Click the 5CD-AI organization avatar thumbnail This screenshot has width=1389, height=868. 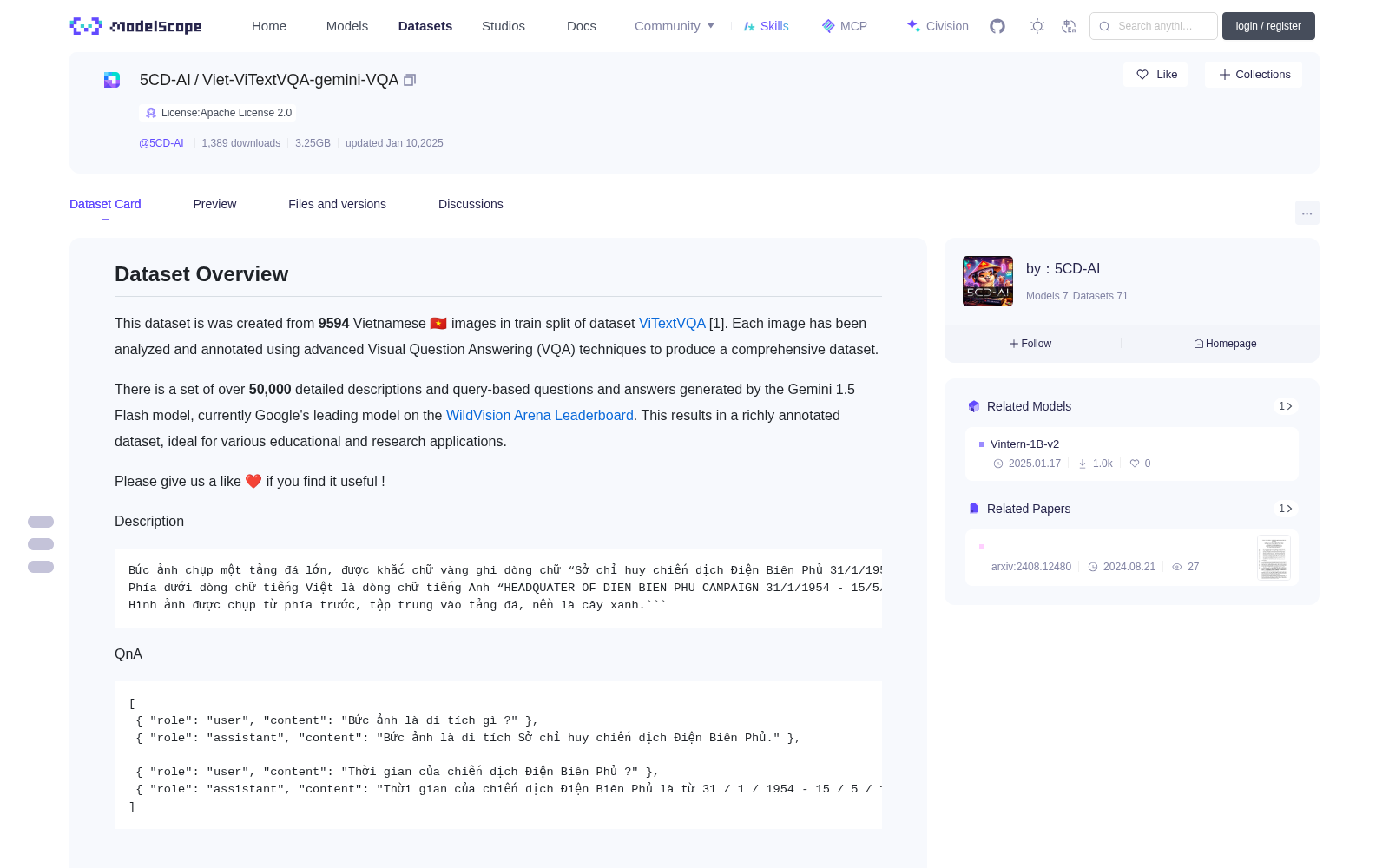[988, 281]
